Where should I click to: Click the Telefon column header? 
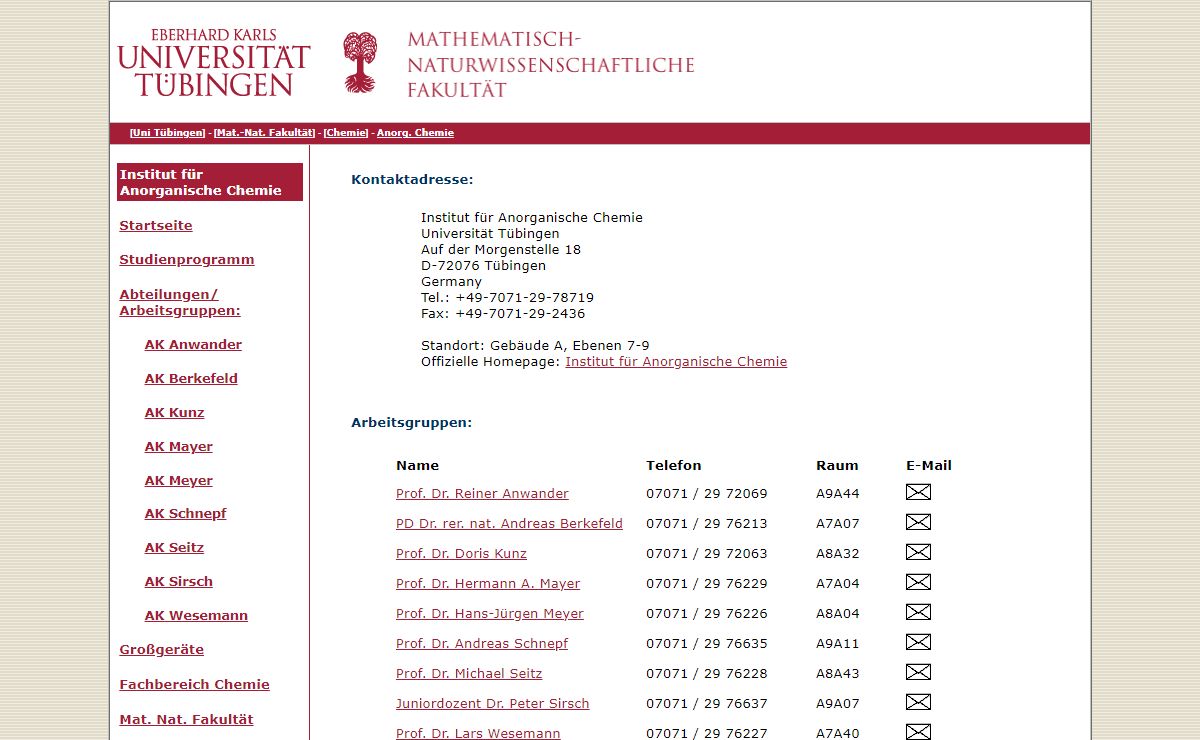coord(674,466)
